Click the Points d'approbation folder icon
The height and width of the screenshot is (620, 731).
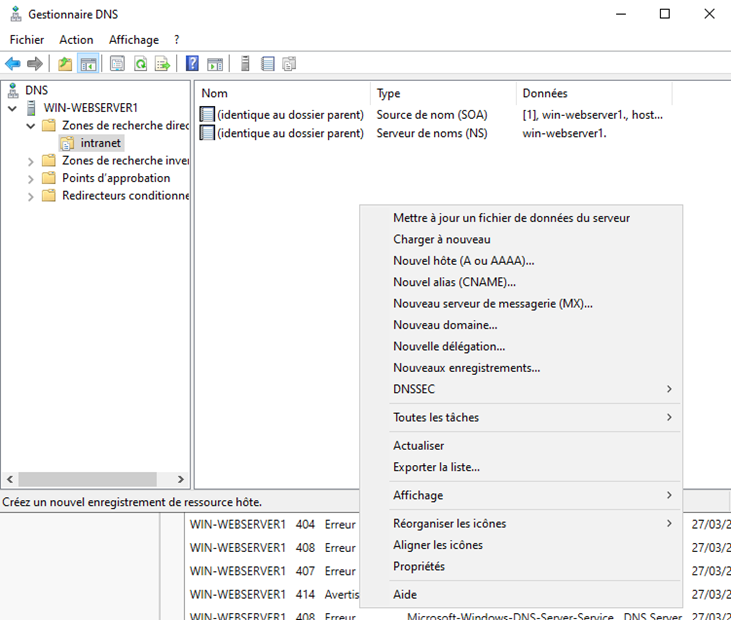(48, 178)
